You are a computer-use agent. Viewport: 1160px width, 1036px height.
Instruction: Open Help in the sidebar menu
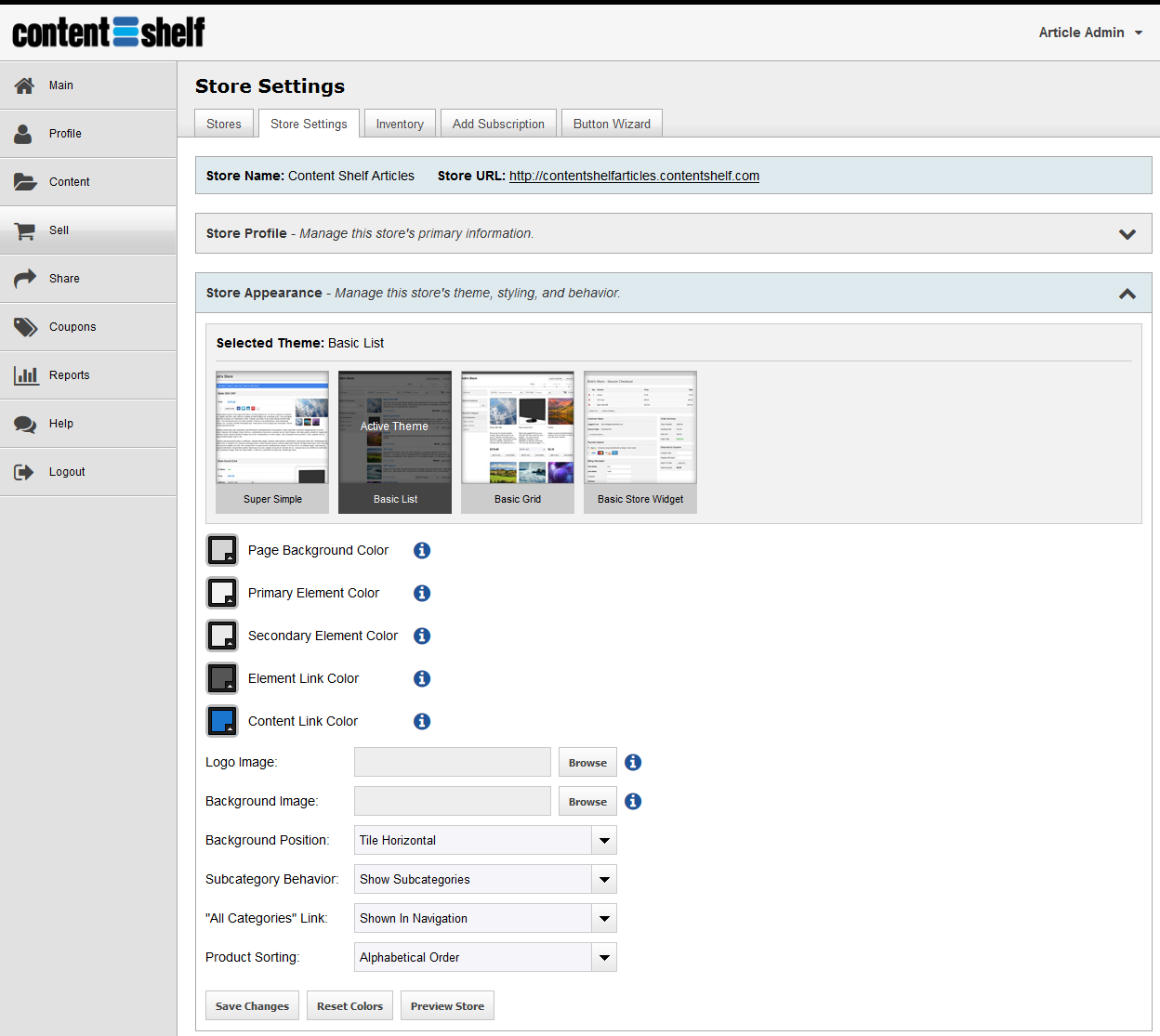(88, 424)
